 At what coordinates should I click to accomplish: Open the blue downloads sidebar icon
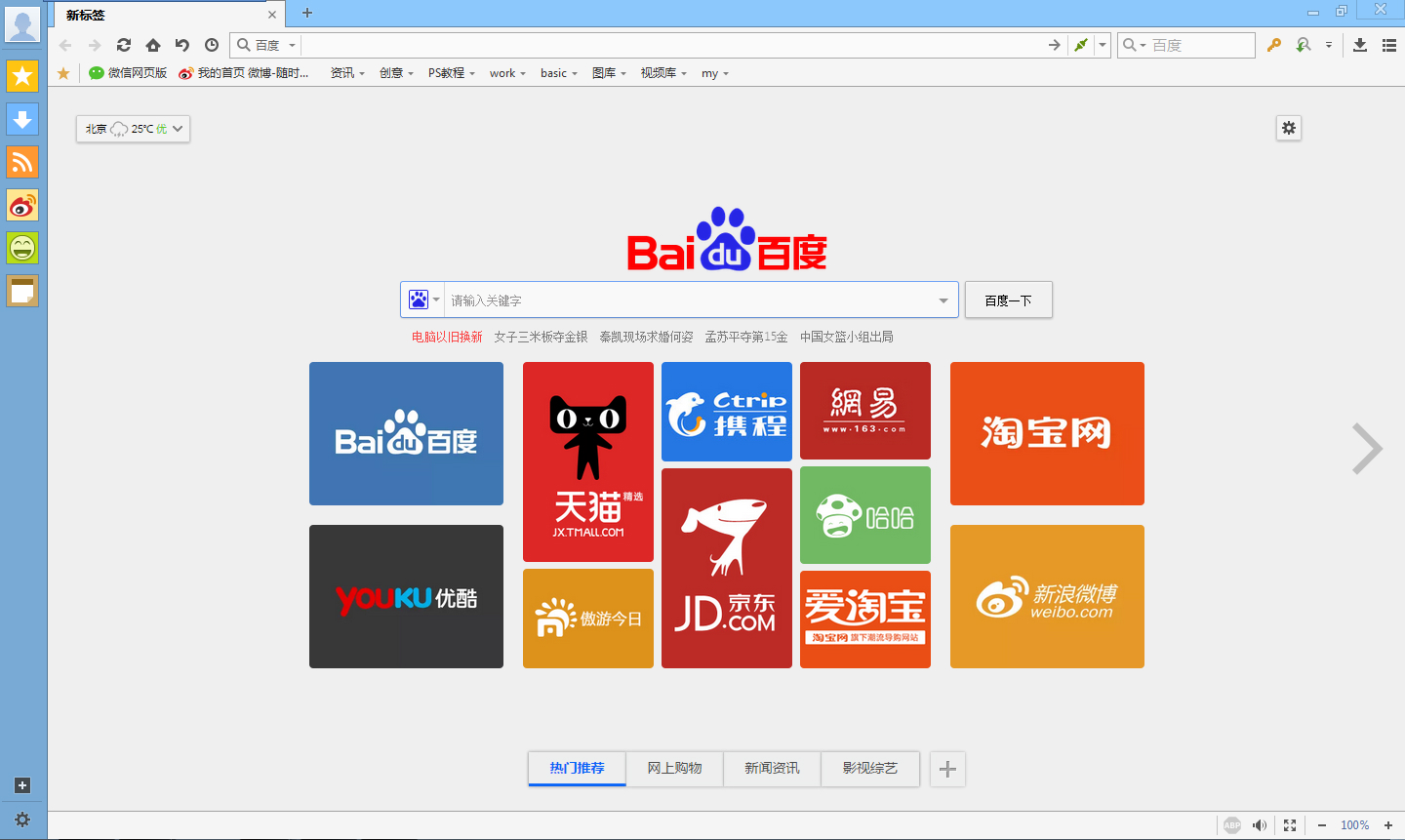tap(21, 119)
